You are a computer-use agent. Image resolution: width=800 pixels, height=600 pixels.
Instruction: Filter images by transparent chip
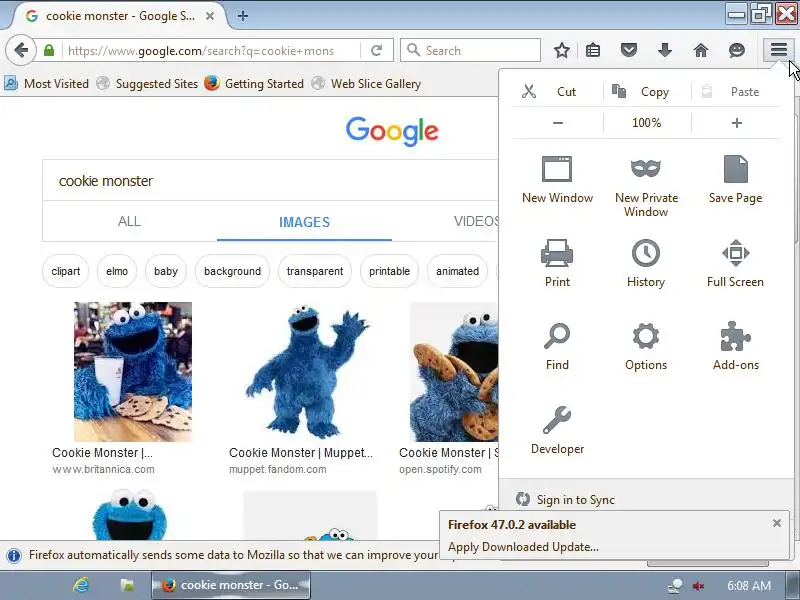(315, 271)
